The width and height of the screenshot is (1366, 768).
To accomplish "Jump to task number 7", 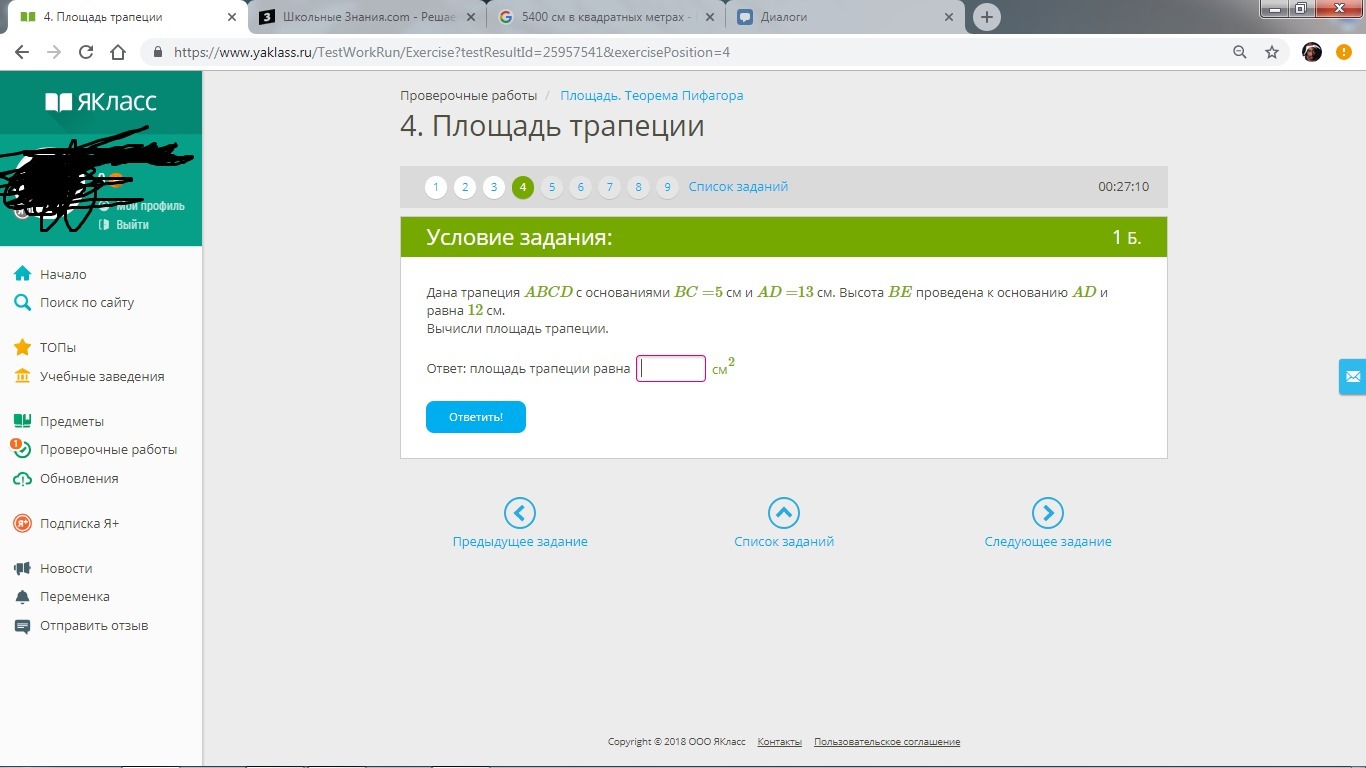I will pyautogui.click(x=609, y=187).
